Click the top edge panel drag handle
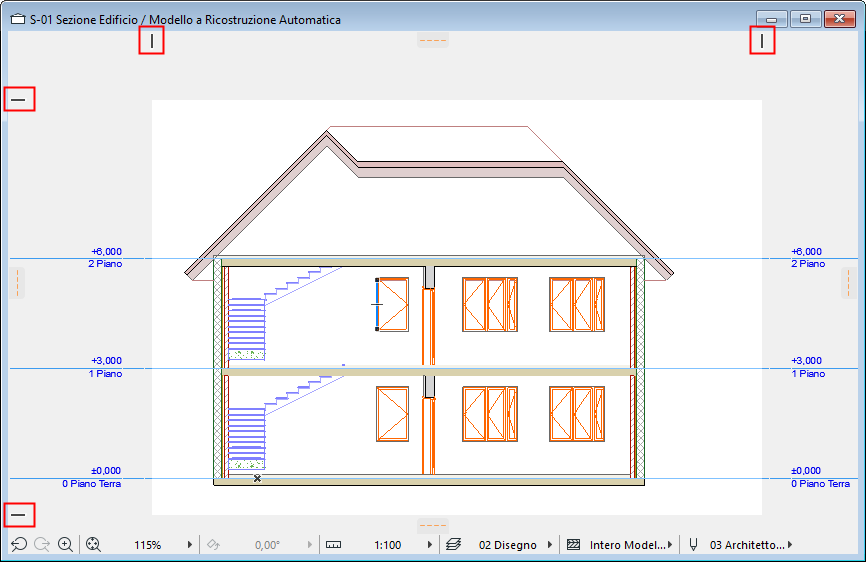Screen dimensions: 866x562 [432, 40]
